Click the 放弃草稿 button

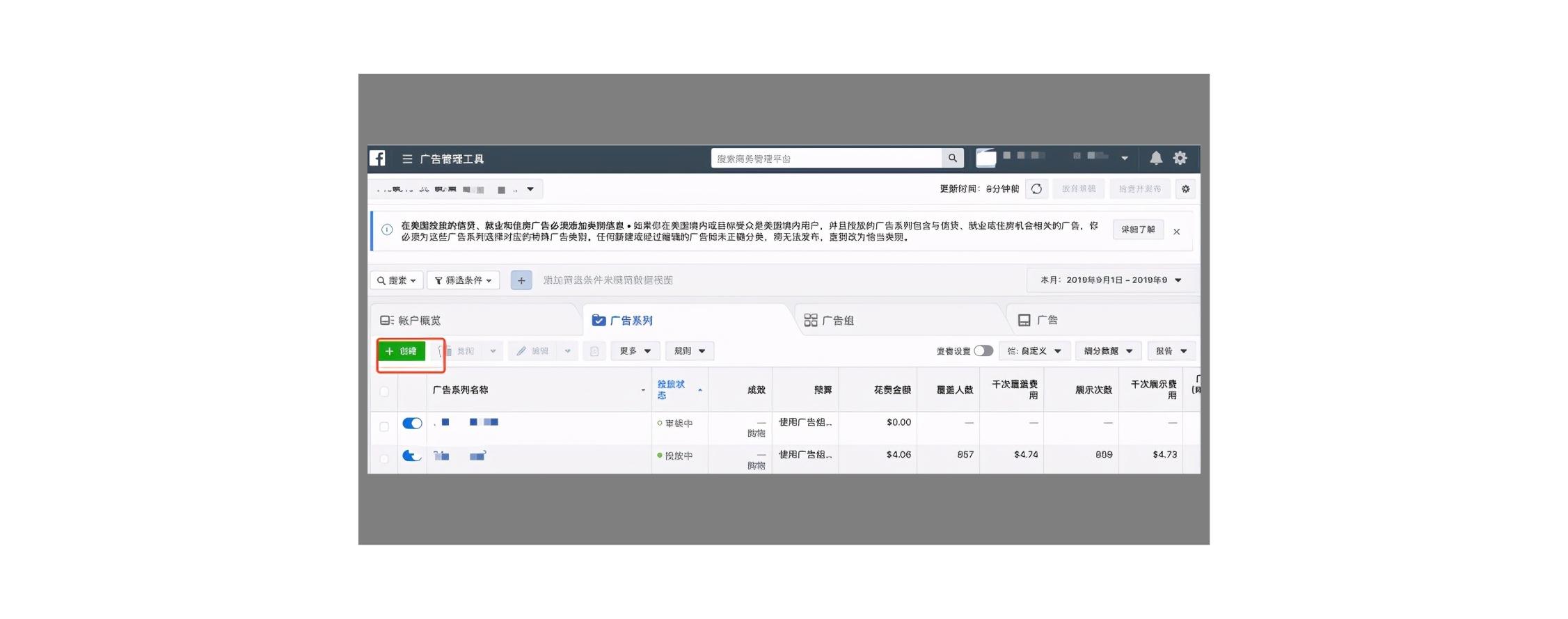click(1079, 189)
